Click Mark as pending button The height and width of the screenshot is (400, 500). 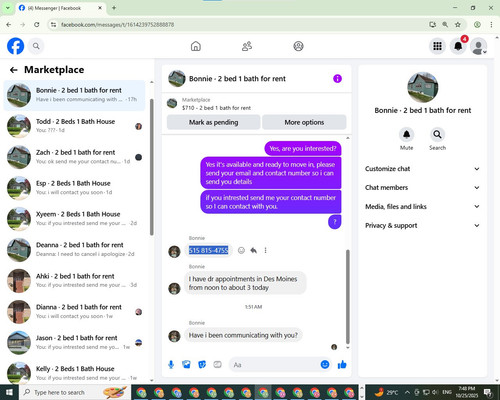click(x=213, y=122)
